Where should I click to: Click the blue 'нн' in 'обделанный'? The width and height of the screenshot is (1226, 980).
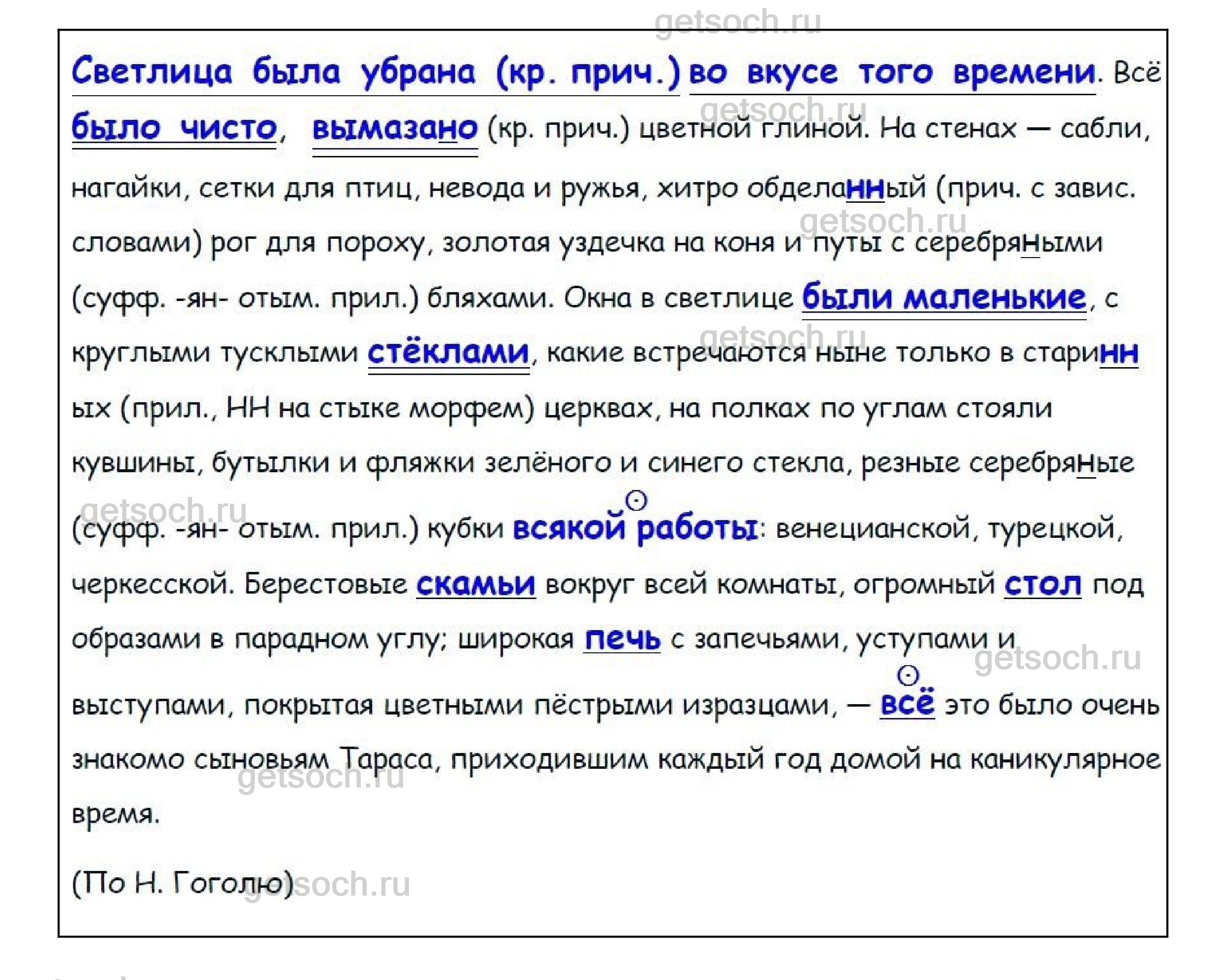pos(864,188)
